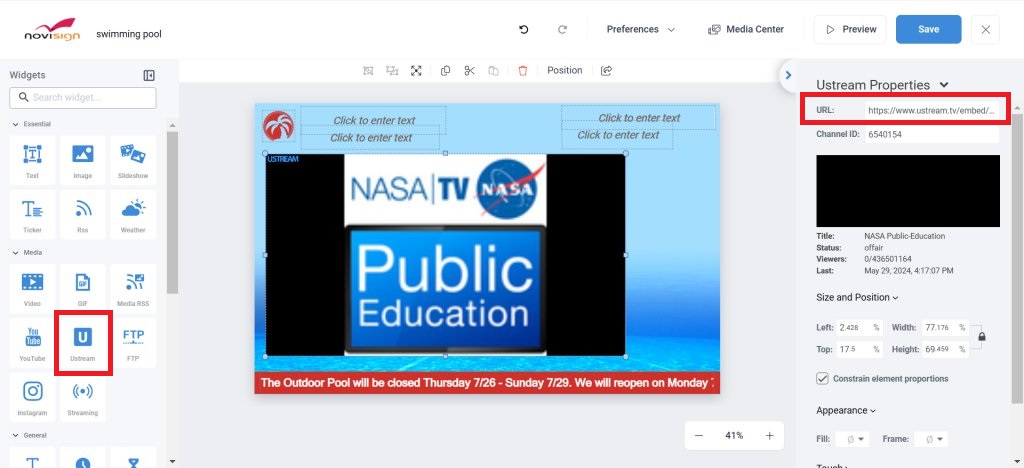This screenshot has height=468, width=1024.
Task: Open the Preferences dropdown
Action: pos(640,29)
